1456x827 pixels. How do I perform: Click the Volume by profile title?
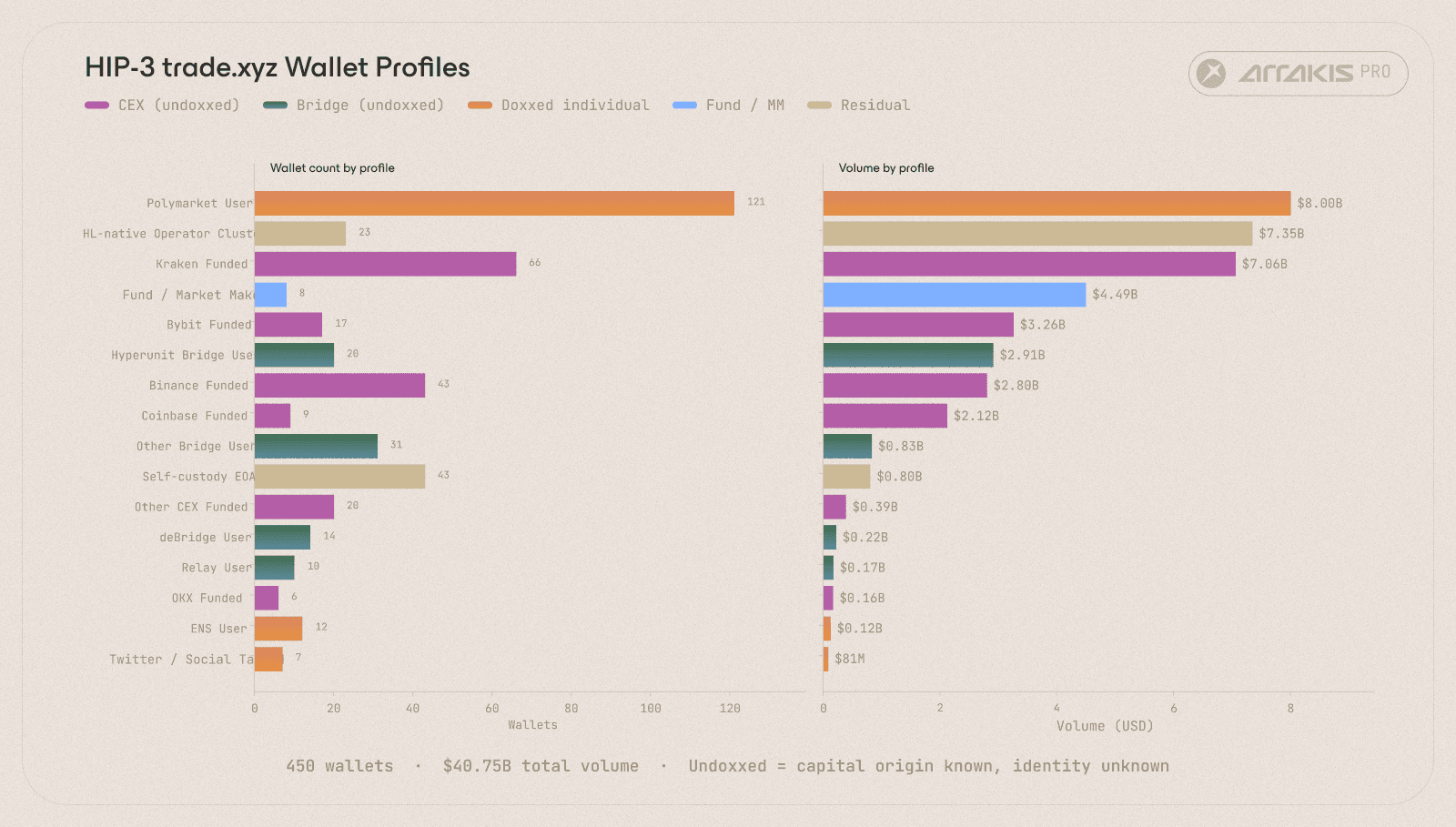(886, 168)
